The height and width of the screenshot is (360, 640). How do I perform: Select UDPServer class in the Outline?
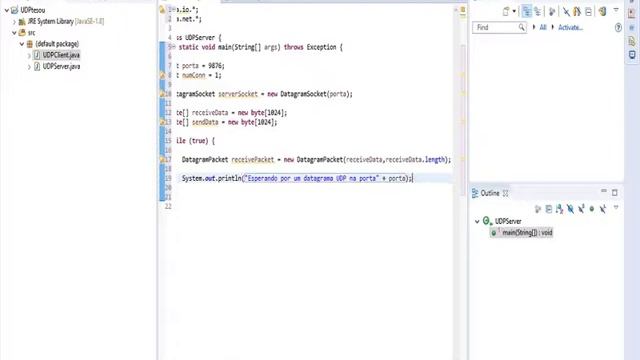508,221
